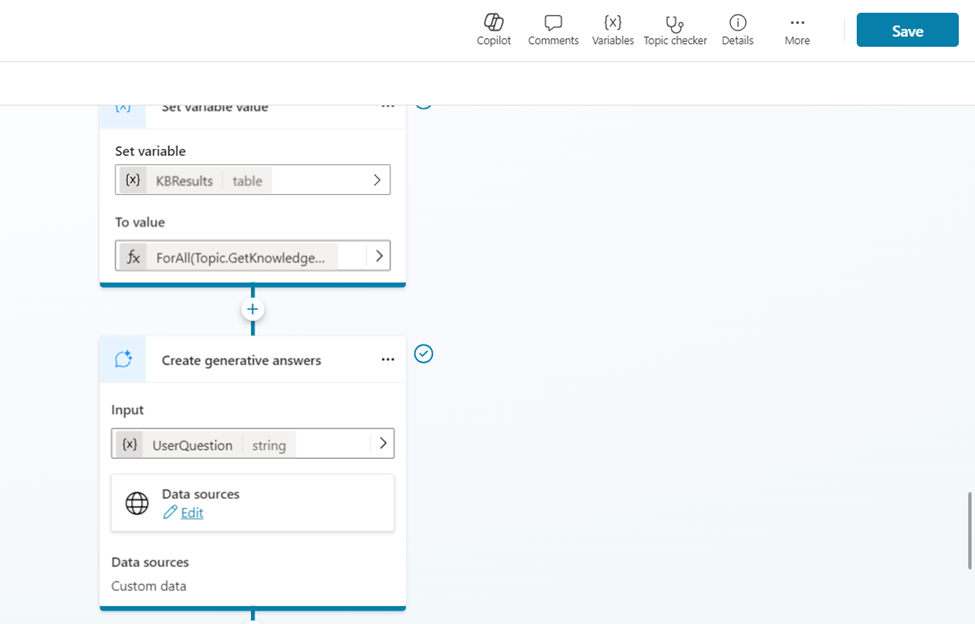The width and height of the screenshot is (975, 624).
Task: Click the ForAll formula input field
Action: click(x=240, y=257)
